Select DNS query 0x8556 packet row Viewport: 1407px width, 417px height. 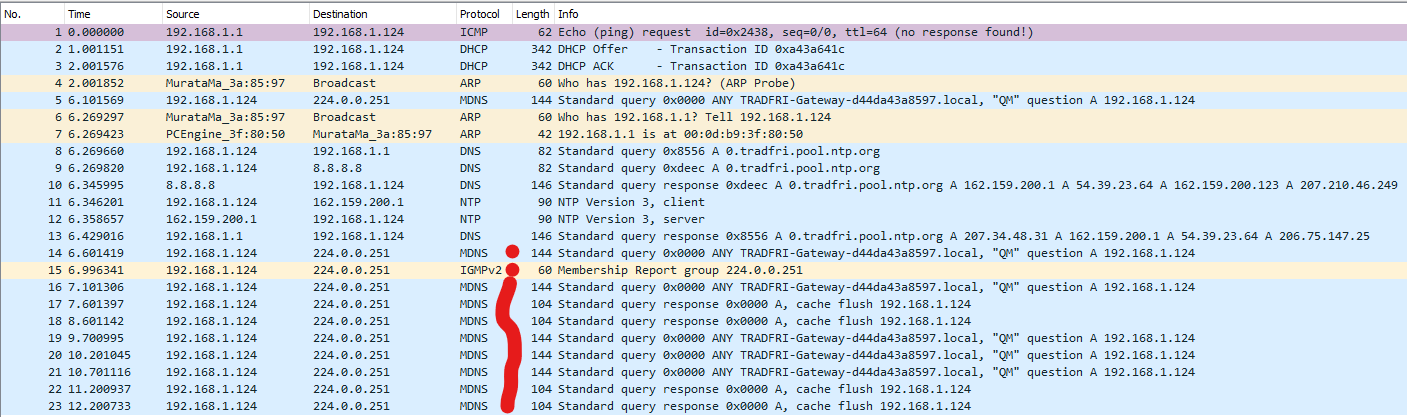pyautogui.click(x=703, y=151)
